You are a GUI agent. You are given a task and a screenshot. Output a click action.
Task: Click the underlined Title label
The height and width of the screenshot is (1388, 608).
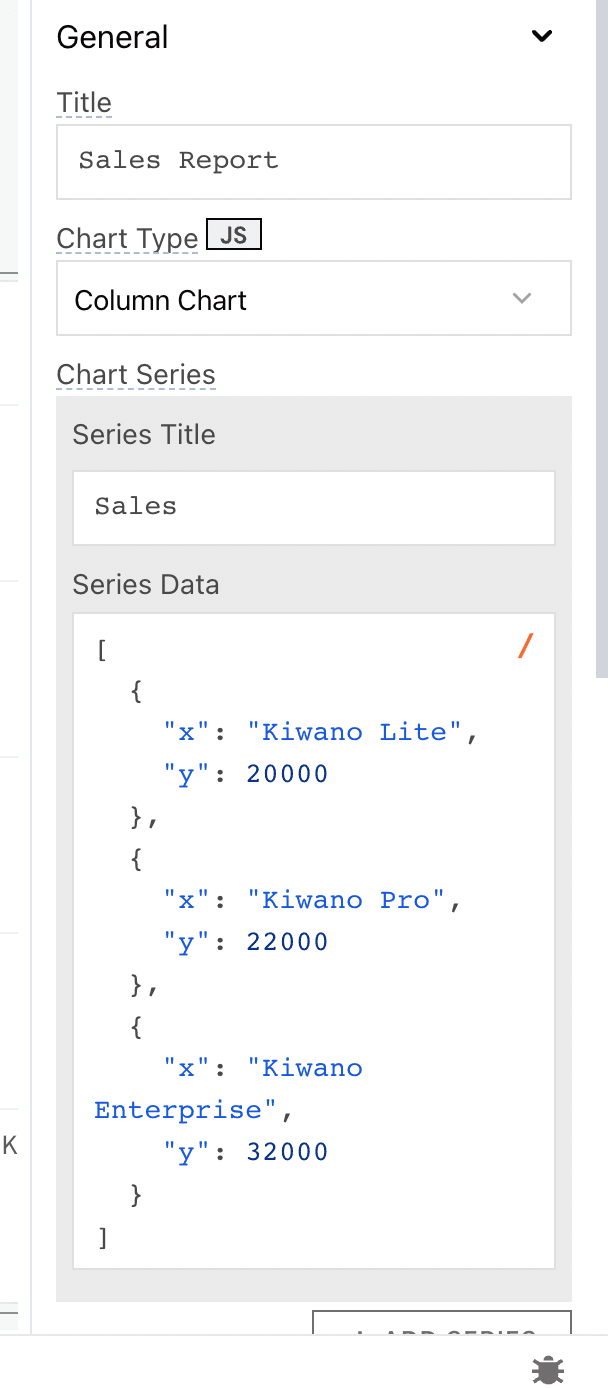click(84, 103)
